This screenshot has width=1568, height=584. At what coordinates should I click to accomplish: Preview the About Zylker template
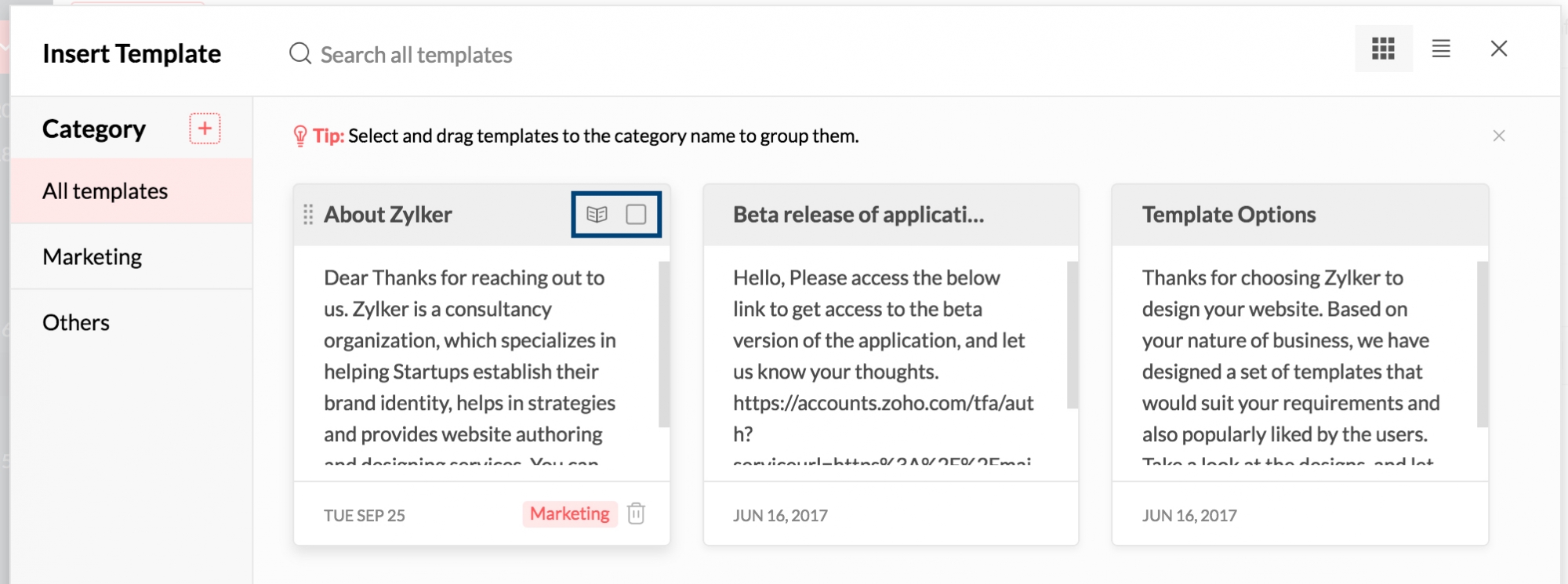pos(597,214)
